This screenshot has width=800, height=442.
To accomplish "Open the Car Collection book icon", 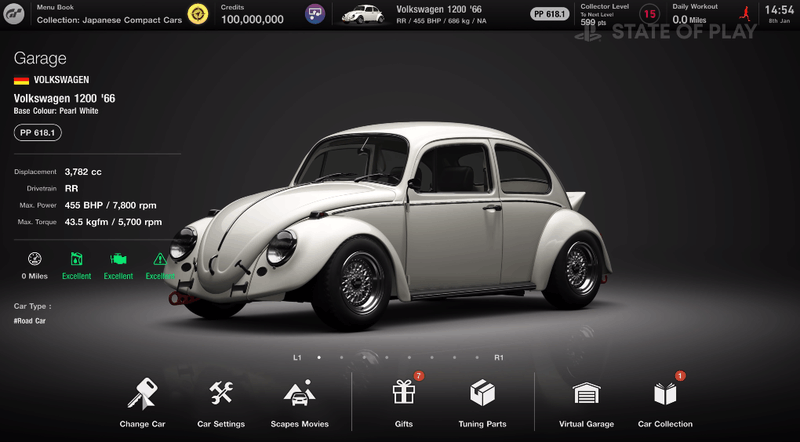I will [665, 394].
